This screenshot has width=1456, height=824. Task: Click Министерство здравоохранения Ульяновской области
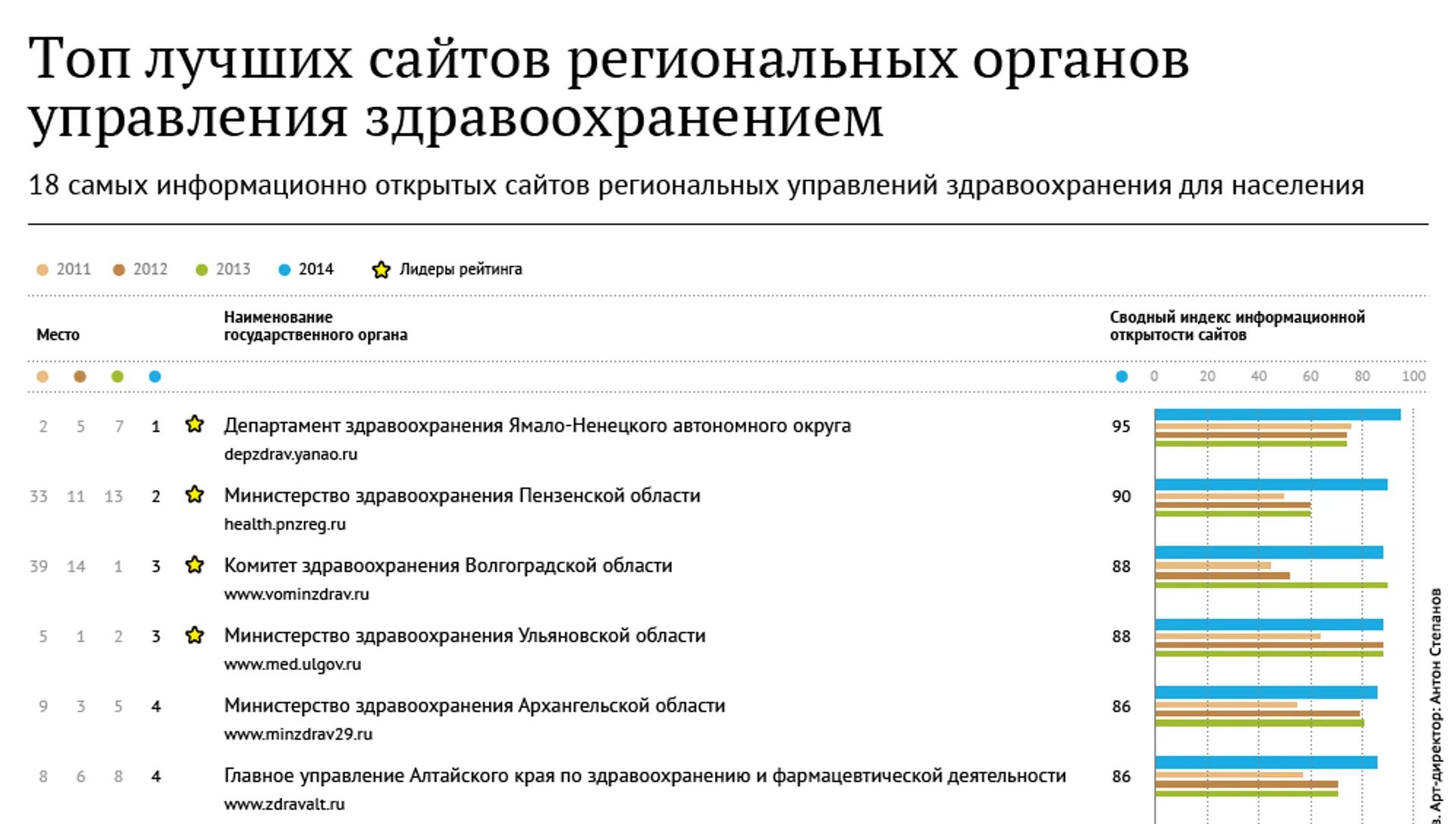tap(465, 636)
